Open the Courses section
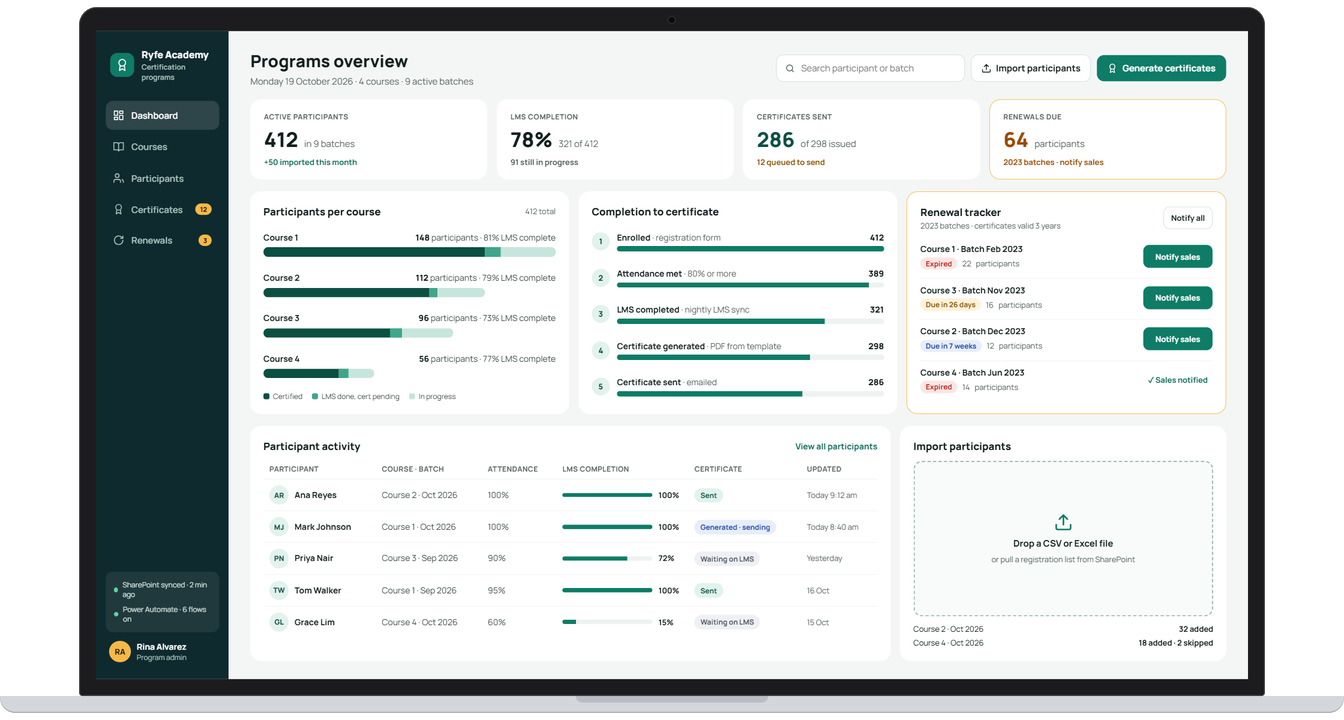 pos(162,147)
